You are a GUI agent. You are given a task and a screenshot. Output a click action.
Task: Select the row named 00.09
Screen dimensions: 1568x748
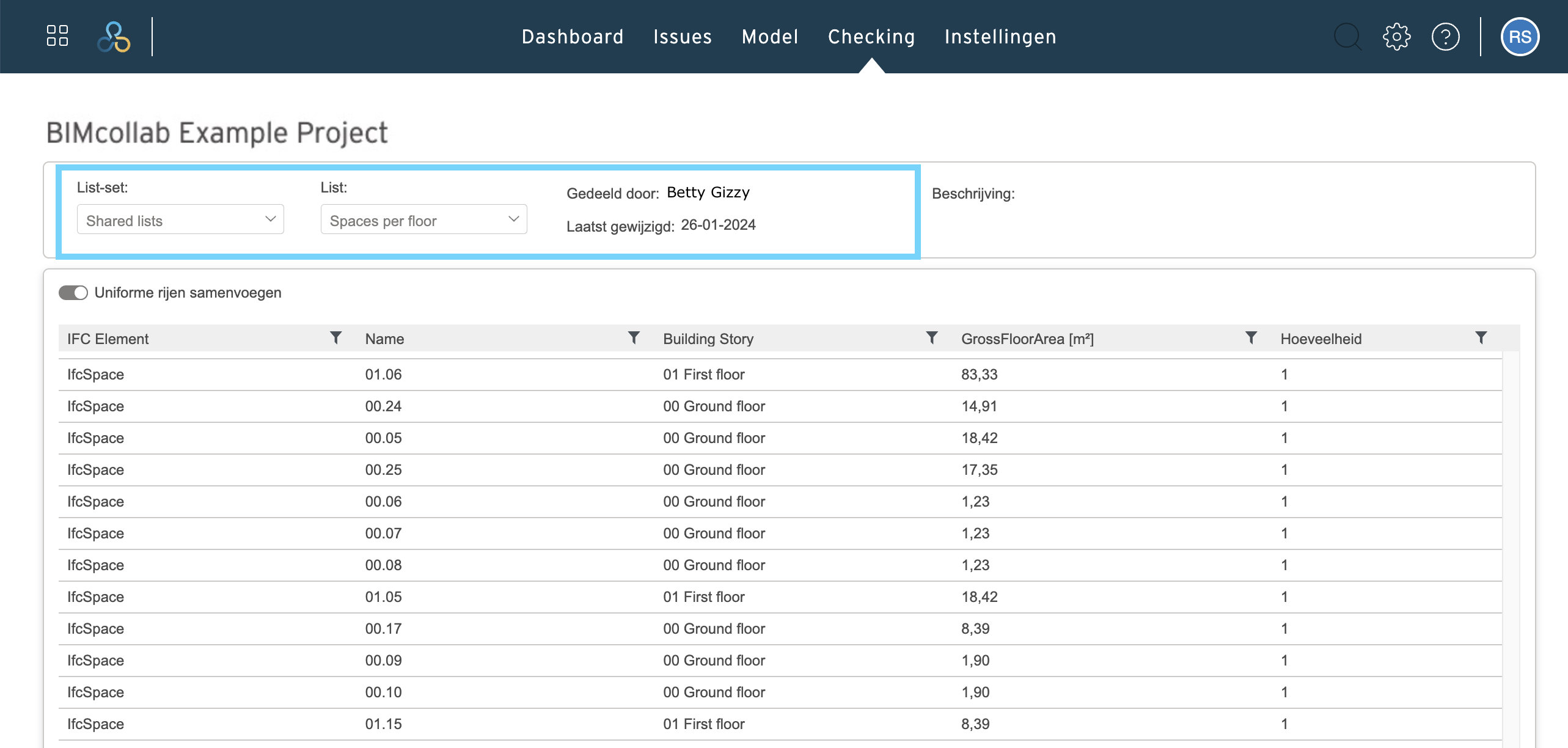[x=780, y=661]
